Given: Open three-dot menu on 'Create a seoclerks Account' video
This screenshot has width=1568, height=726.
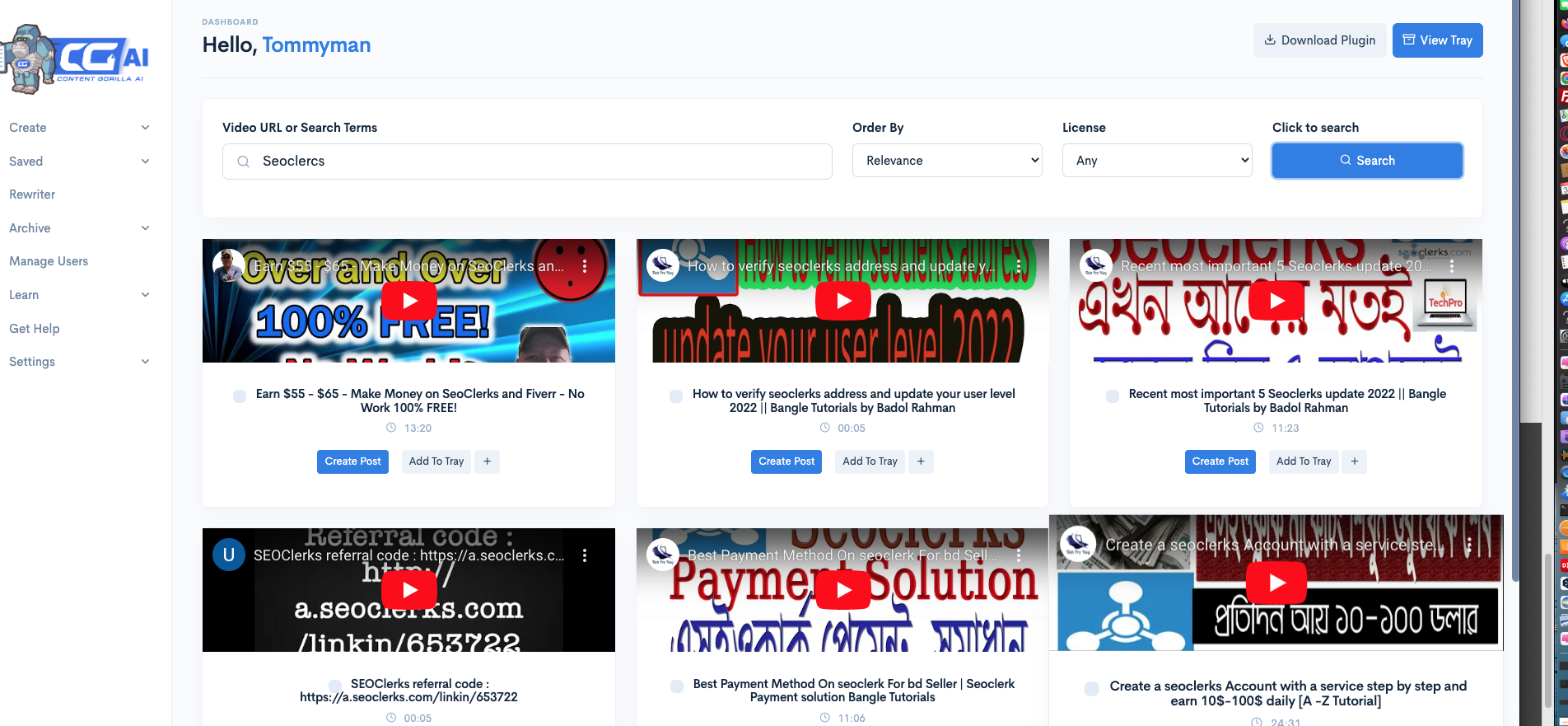Looking at the screenshot, I should pos(1469,546).
